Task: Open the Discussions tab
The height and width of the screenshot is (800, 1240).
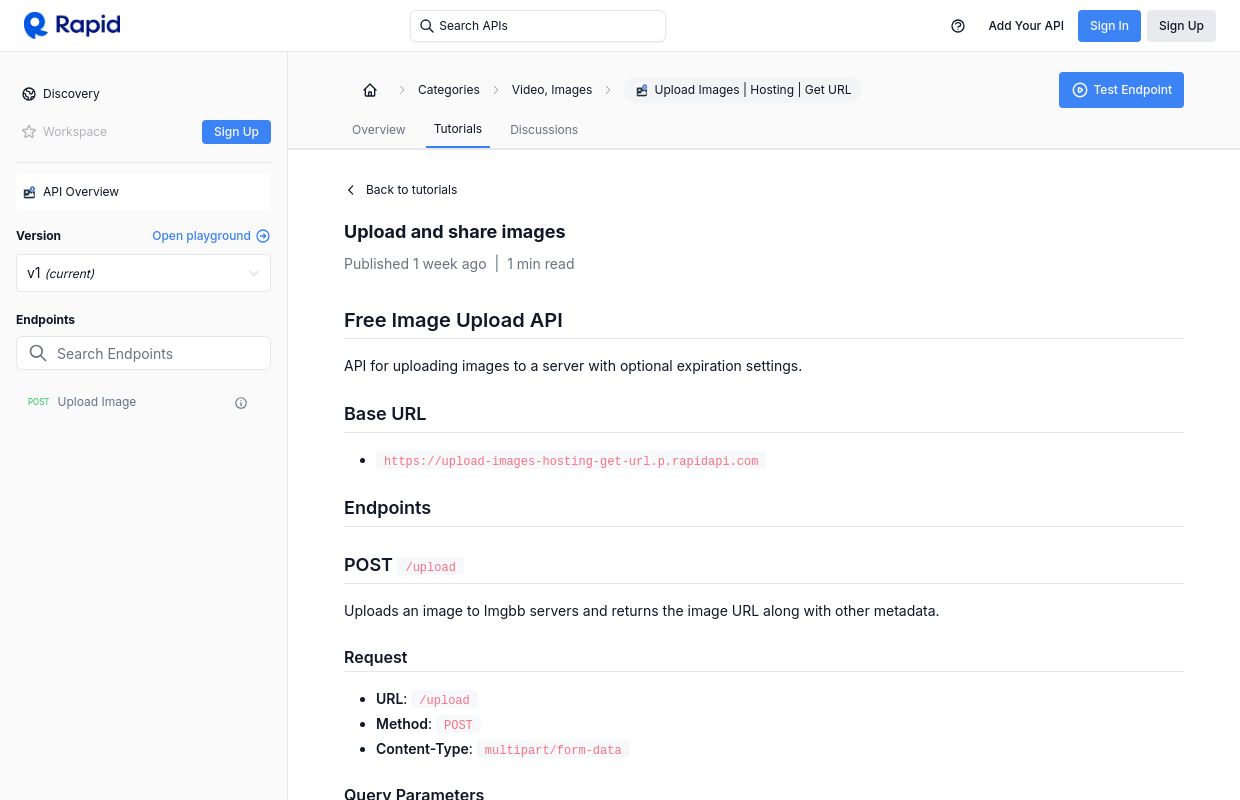Action: click(x=544, y=130)
